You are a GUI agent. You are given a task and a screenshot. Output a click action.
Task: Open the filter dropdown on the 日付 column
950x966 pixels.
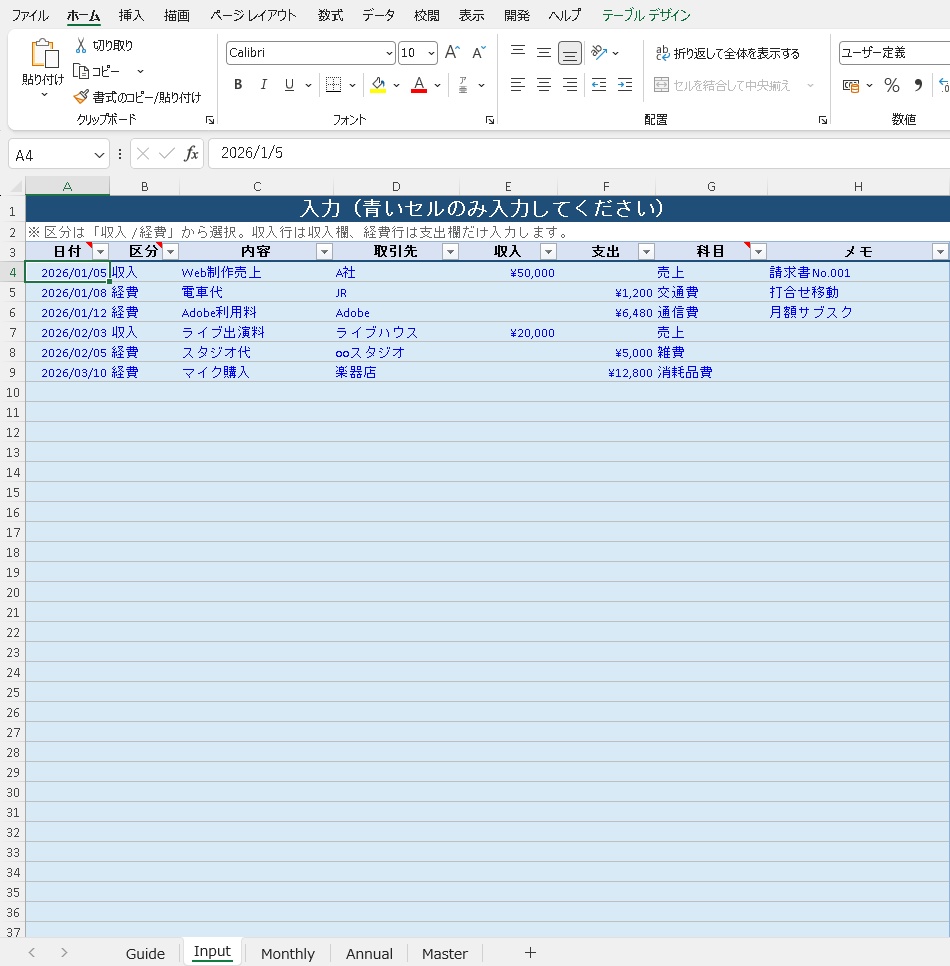[99, 251]
